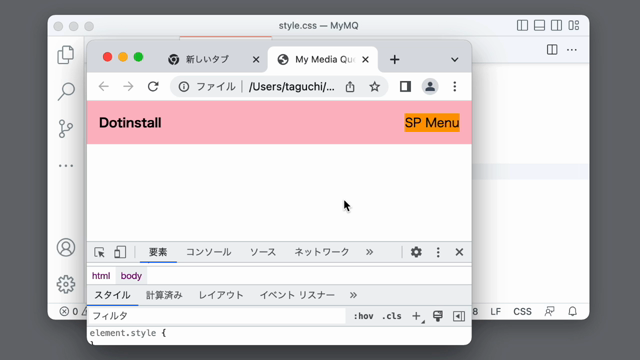Open the スタイル pane tab

(x=112, y=295)
